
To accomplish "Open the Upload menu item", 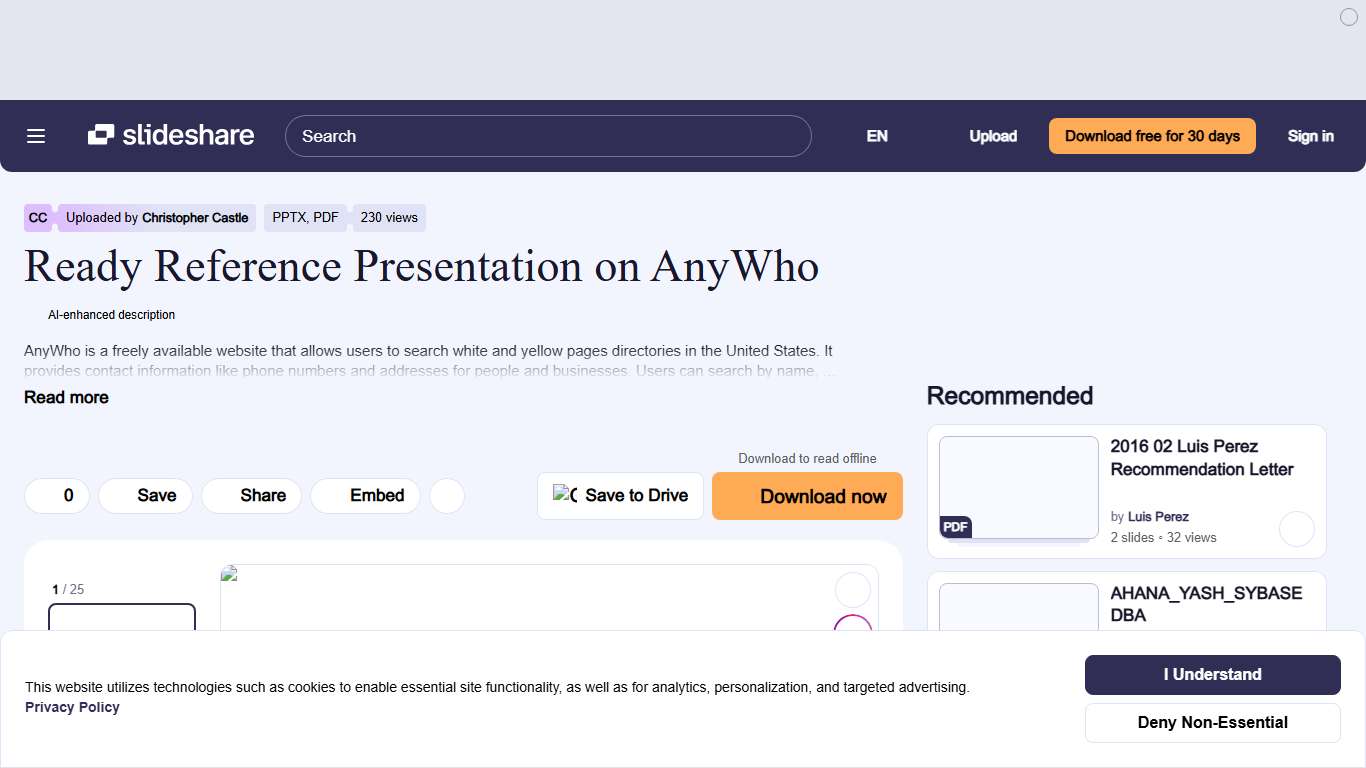I will pos(993,136).
